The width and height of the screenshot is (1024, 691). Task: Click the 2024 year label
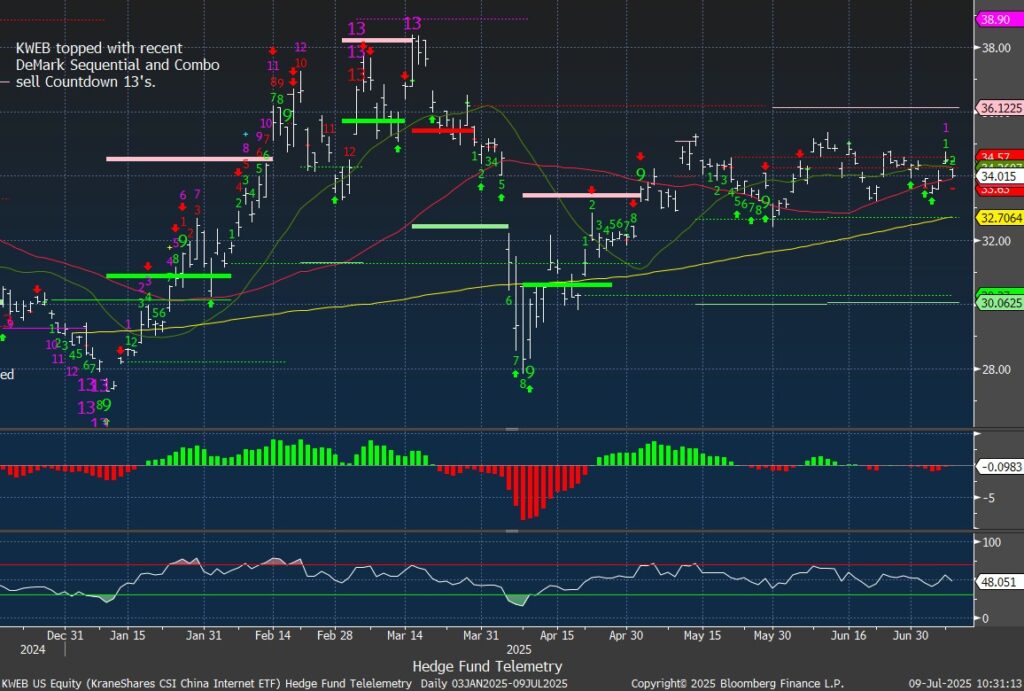[x=33, y=649]
